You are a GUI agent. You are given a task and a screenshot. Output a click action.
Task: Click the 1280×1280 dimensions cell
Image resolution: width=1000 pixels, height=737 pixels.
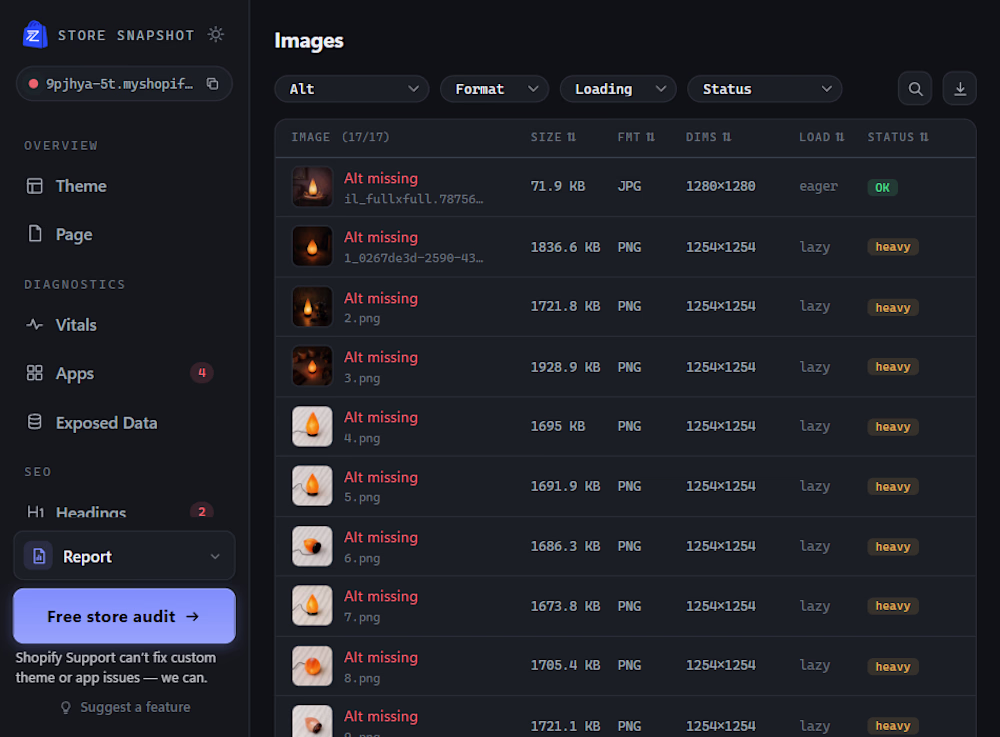coord(721,186)
